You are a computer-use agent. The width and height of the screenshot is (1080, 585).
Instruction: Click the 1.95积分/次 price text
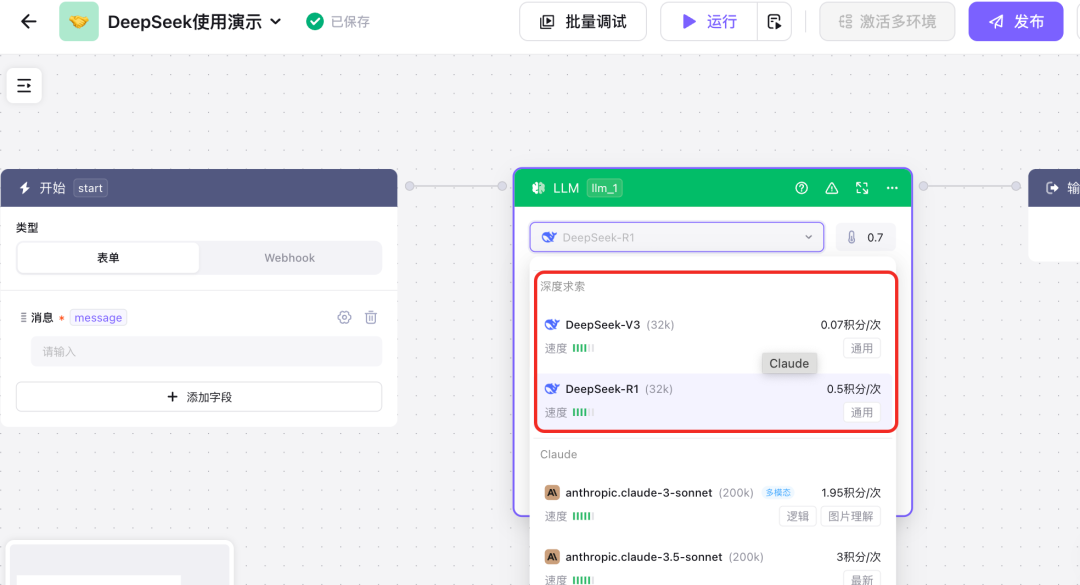[x=851, y=493]
